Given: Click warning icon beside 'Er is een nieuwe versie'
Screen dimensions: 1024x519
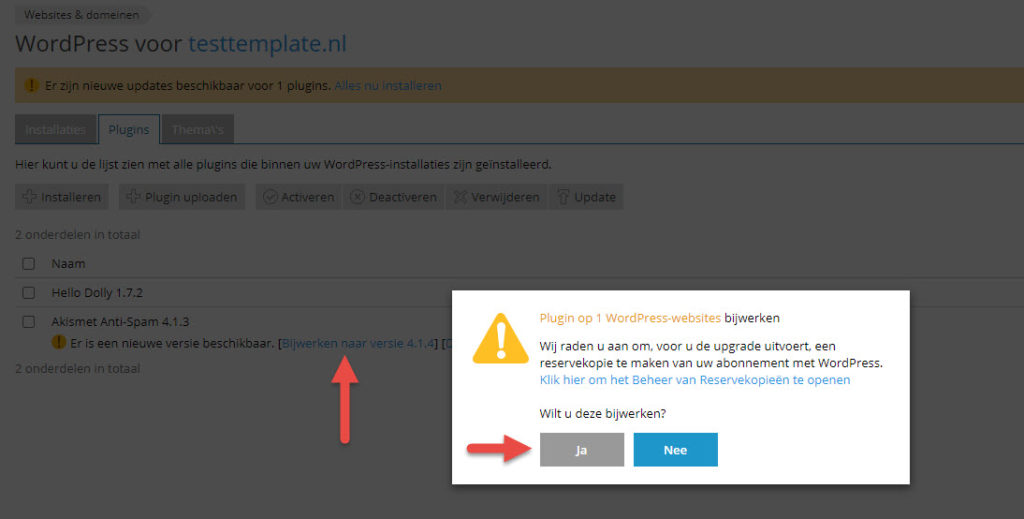Looking at the screenshot, I should click(59, 342).
